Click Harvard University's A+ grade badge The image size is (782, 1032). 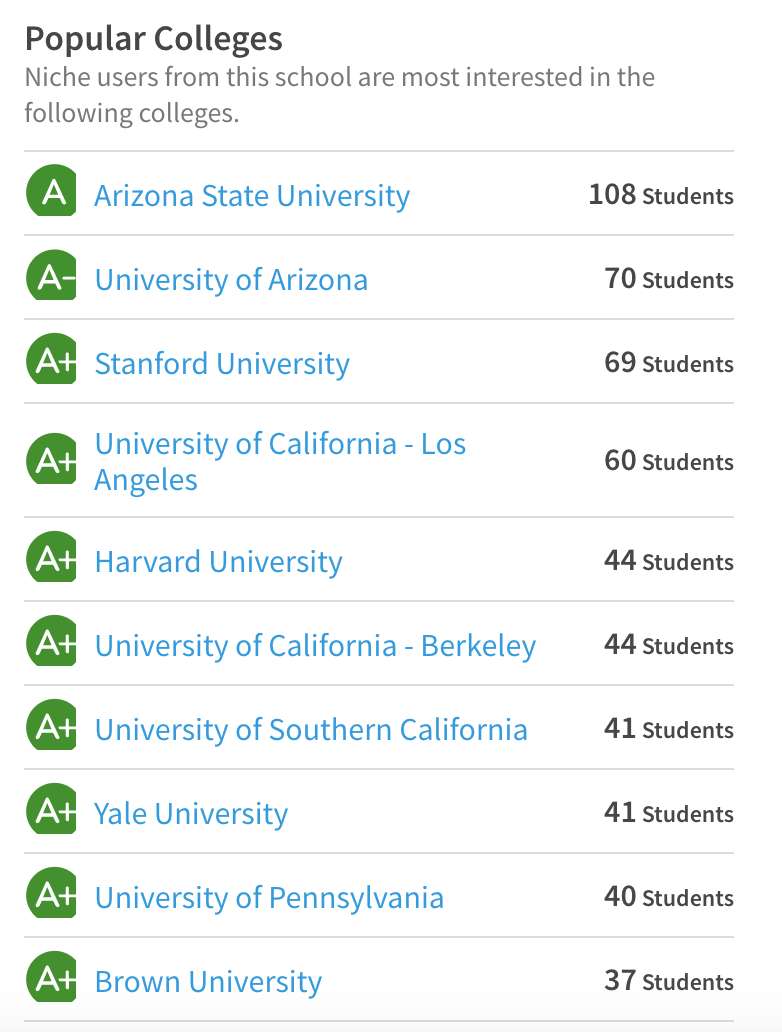click(x=51, y=559)
